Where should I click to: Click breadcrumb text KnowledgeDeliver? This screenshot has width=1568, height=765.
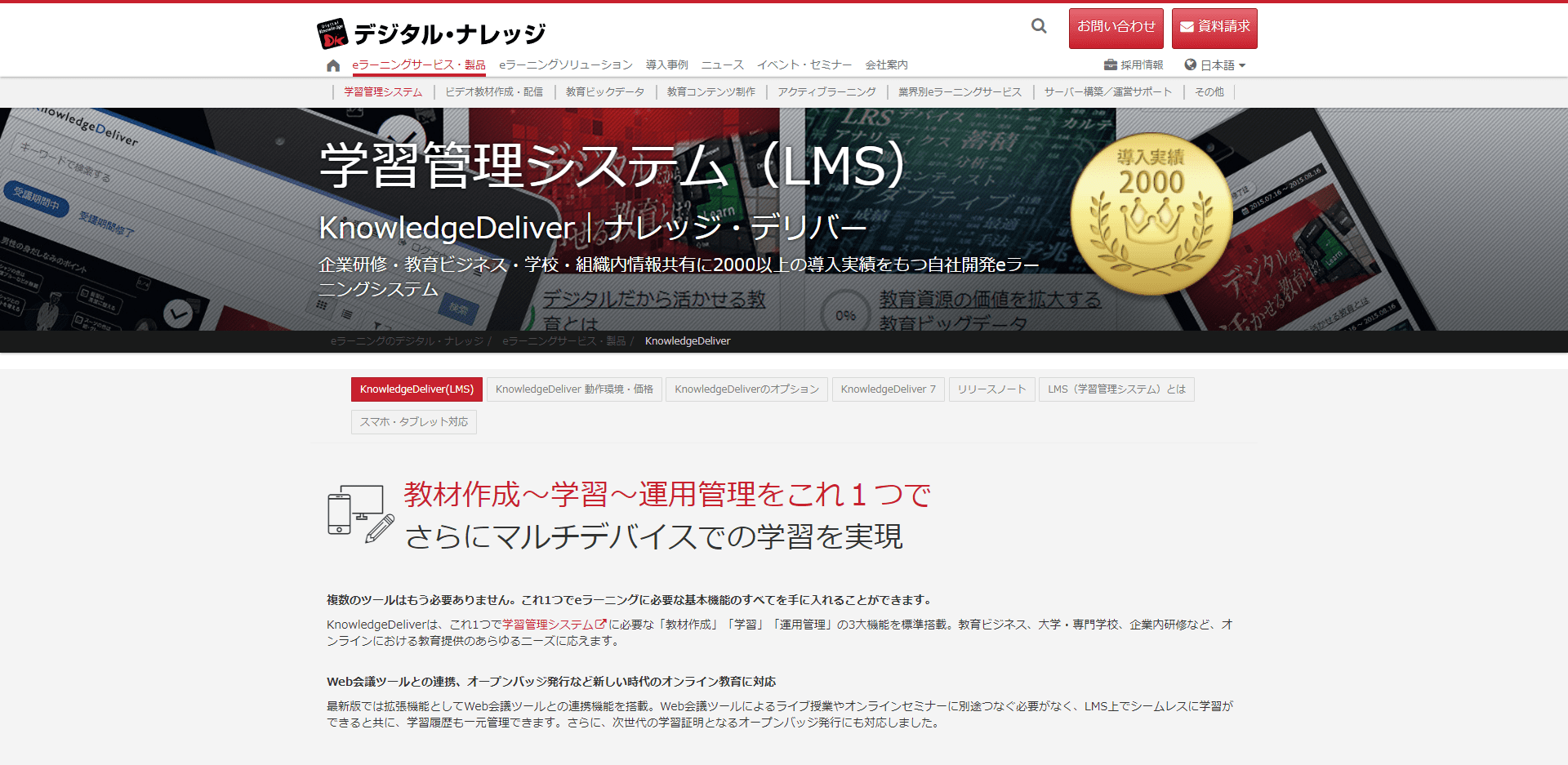[x=688, y=341]
